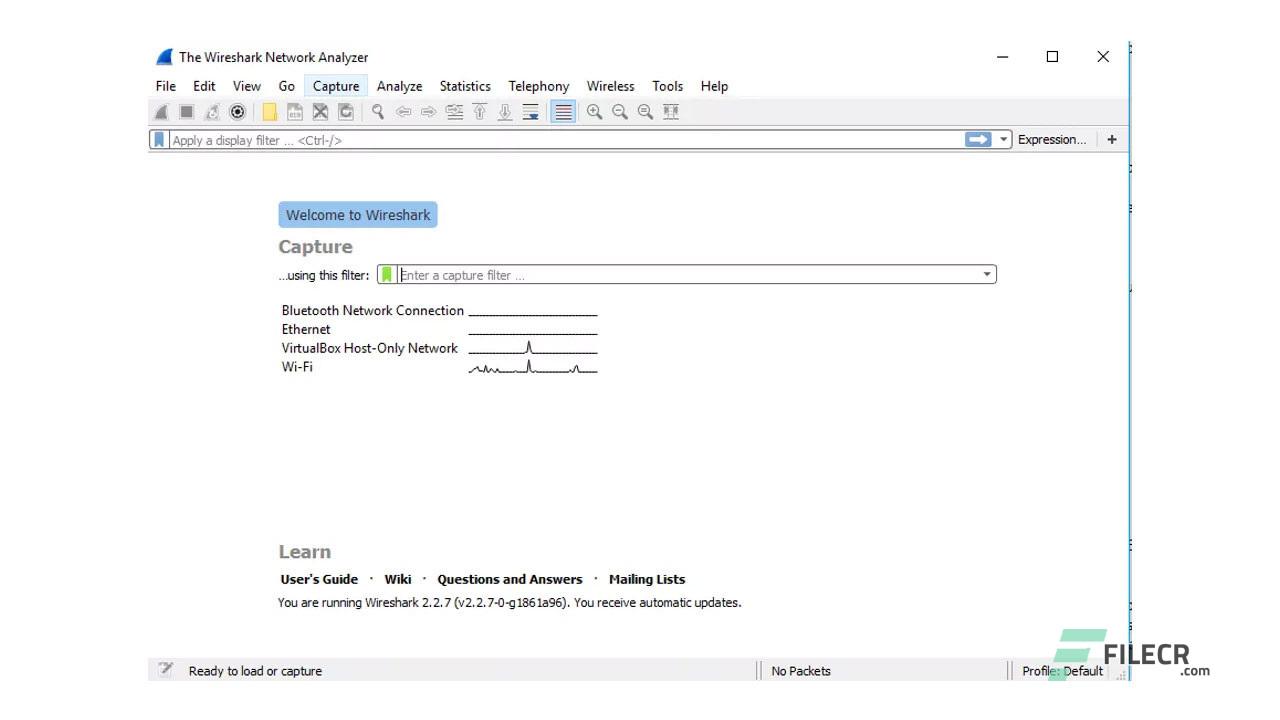Open the Go menu
Viewport: 1280px width, 720px height.
coord(286,86)
